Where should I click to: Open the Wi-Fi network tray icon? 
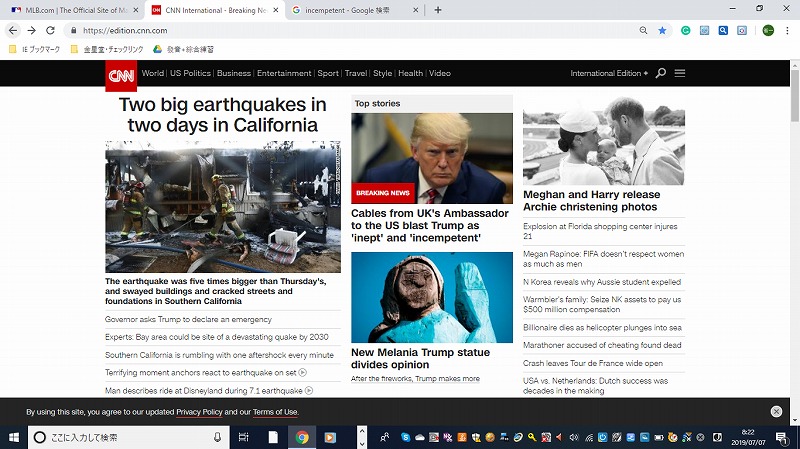pyautogui.click(x=588, y=437)
